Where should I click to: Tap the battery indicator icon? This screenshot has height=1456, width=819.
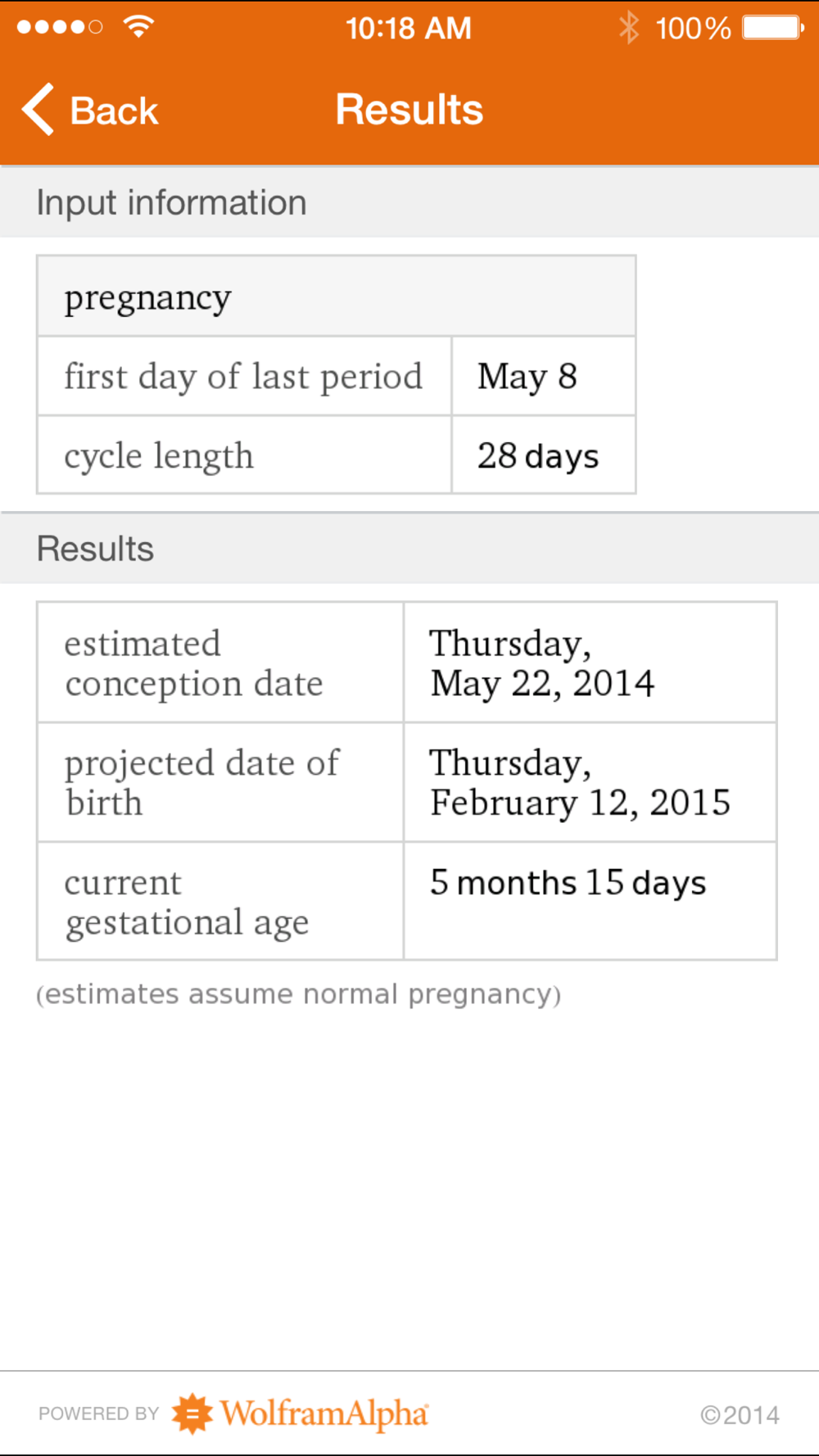coord(773,27)
